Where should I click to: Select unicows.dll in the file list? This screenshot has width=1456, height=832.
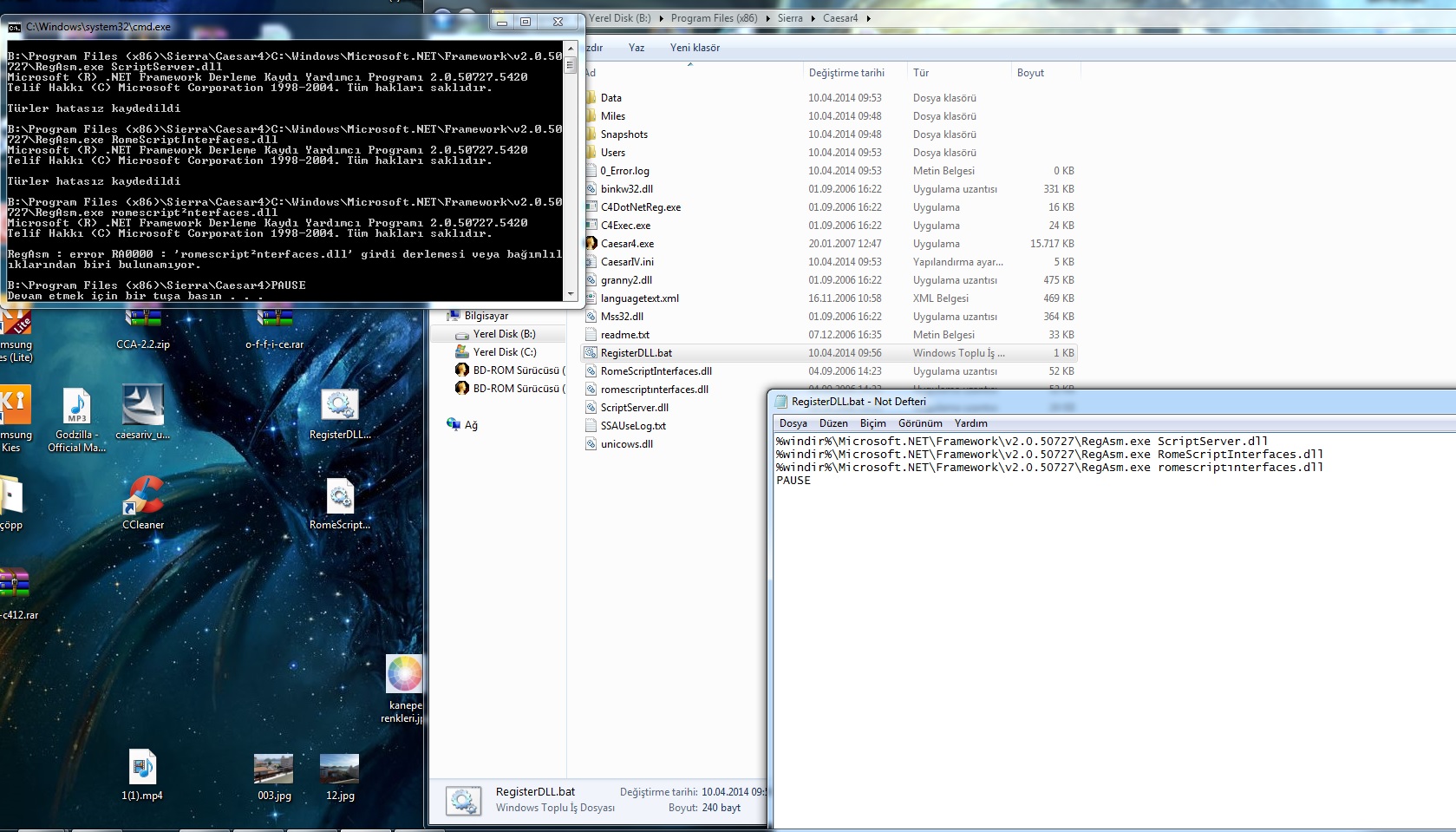pyautogui.click(x=627, y=444)
